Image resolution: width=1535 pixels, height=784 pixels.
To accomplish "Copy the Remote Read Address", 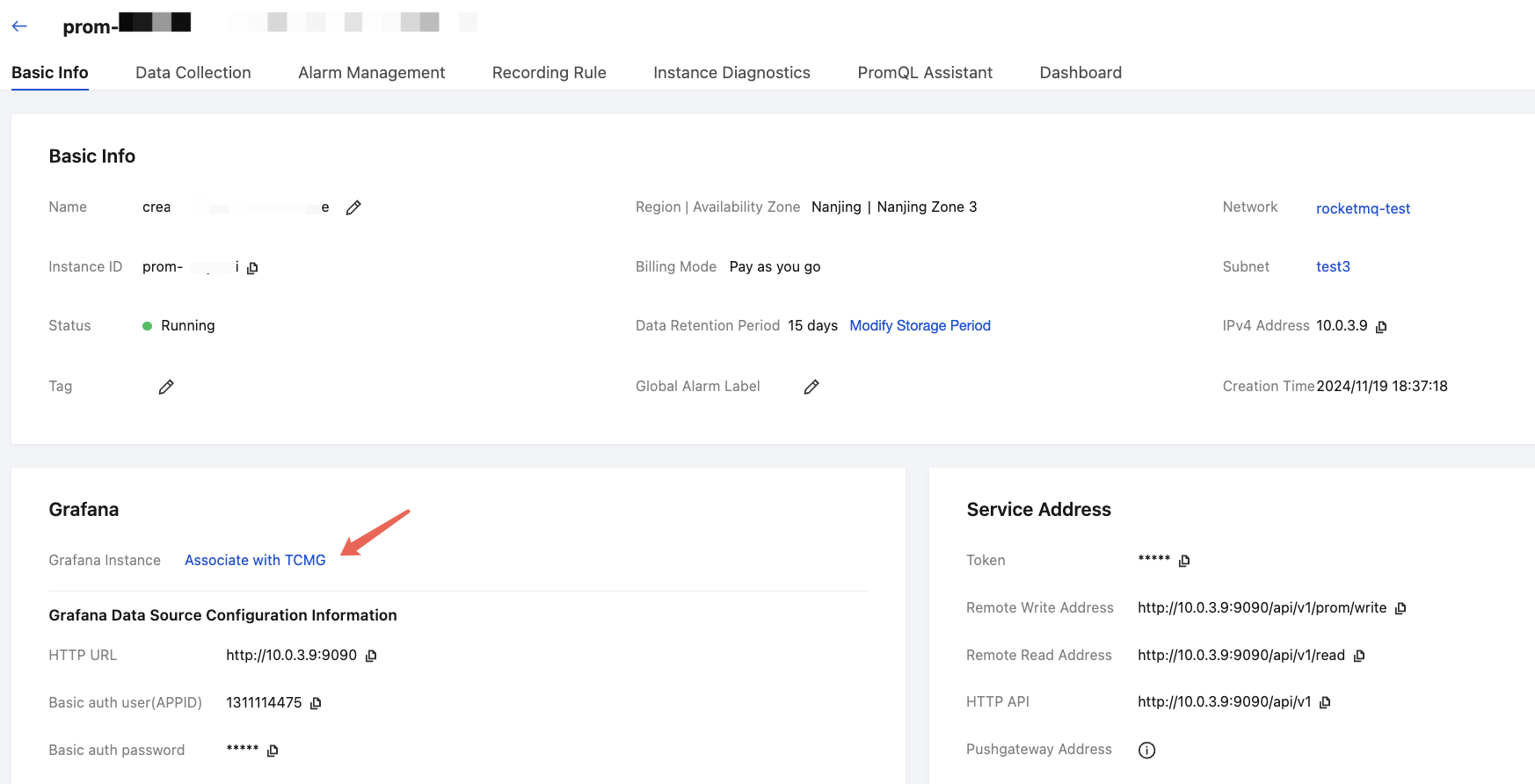I will tap(1359, 656).
